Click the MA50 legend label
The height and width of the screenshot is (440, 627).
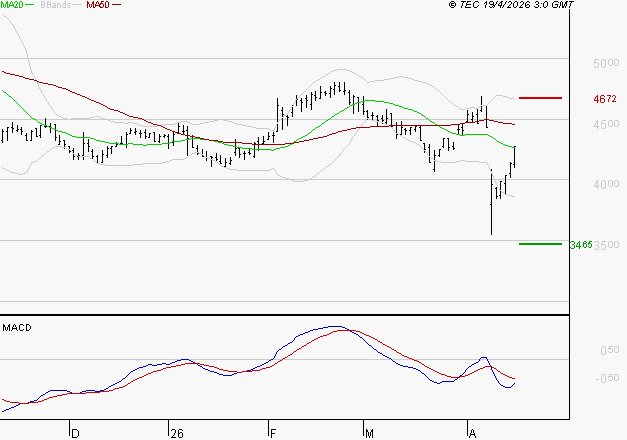point(98,5)
